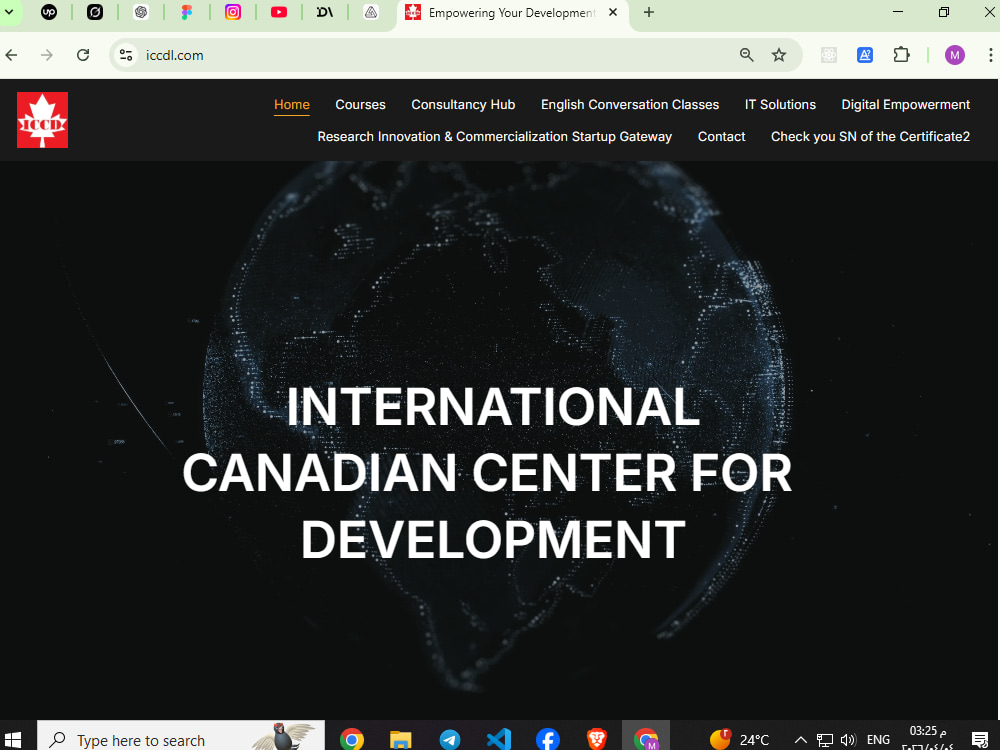Image resolution: width=1000 pixels, height=750 pixels.
Task: Go to Consultancy Hub
Action: click(463, 105)
